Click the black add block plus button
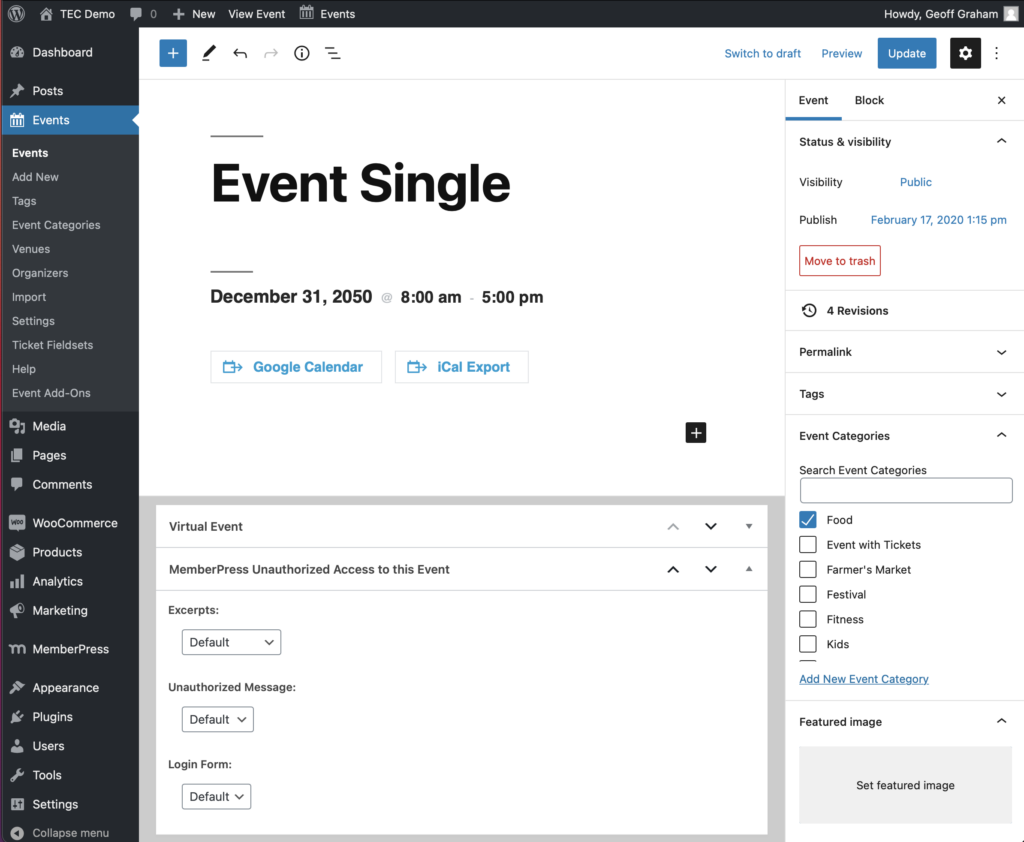Image resolution: width=1024 pixels, height=842 pixels. click(696, 432)
